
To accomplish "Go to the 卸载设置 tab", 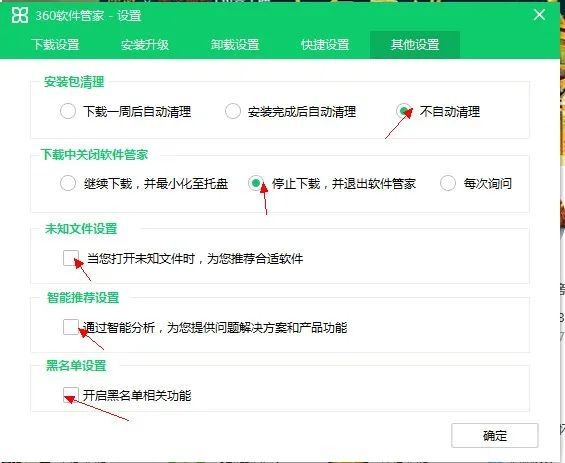I will coord(235,45).
